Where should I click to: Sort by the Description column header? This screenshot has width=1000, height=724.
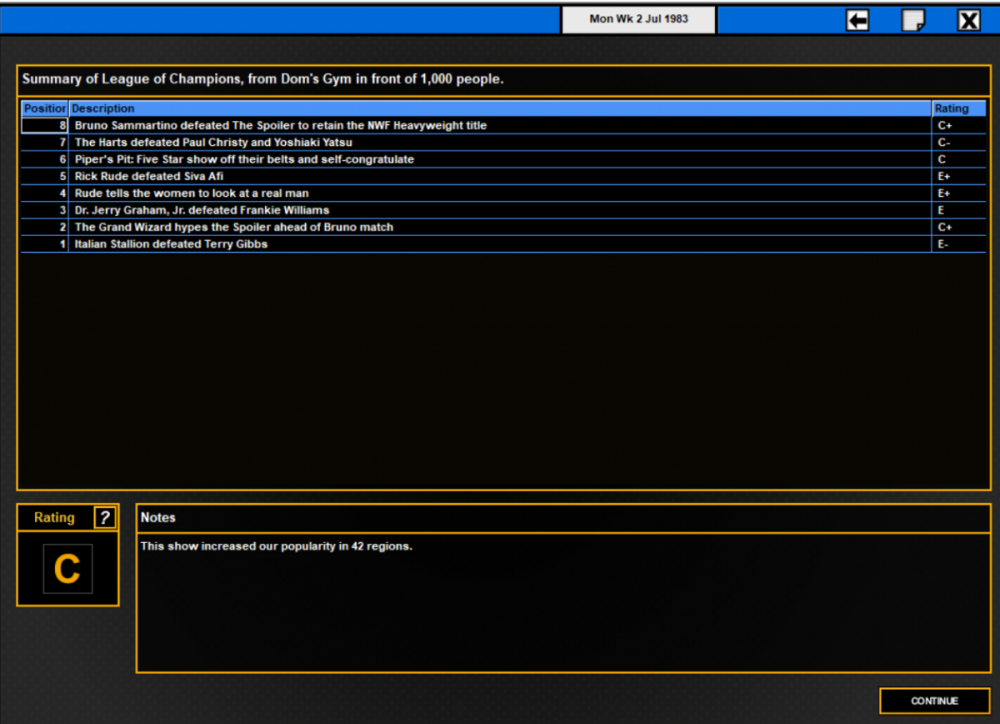click(500, 108)
